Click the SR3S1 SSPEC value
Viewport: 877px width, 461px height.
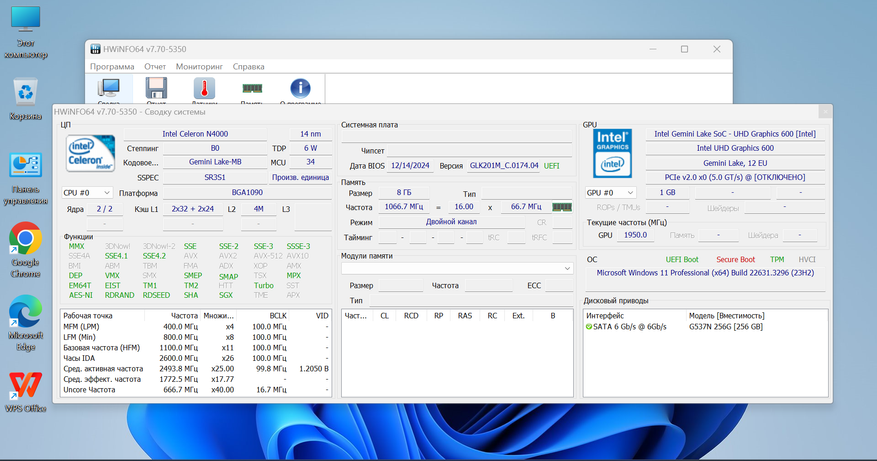pos(215,177)
